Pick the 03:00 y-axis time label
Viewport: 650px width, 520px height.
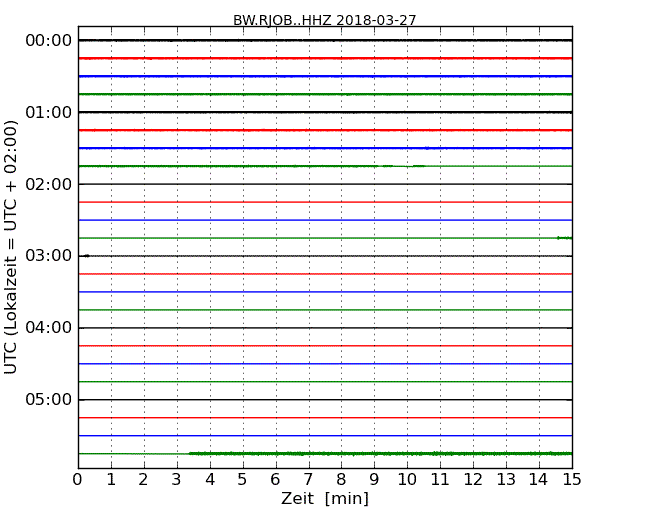(x=49, y=256)
